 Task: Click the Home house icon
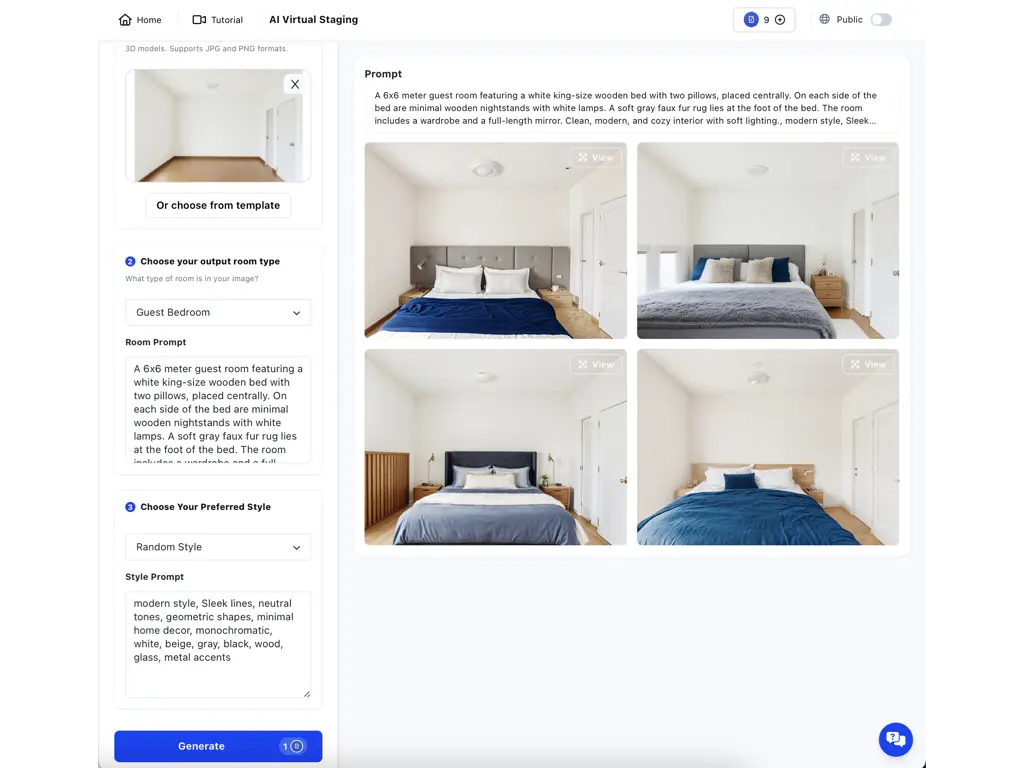125,20
